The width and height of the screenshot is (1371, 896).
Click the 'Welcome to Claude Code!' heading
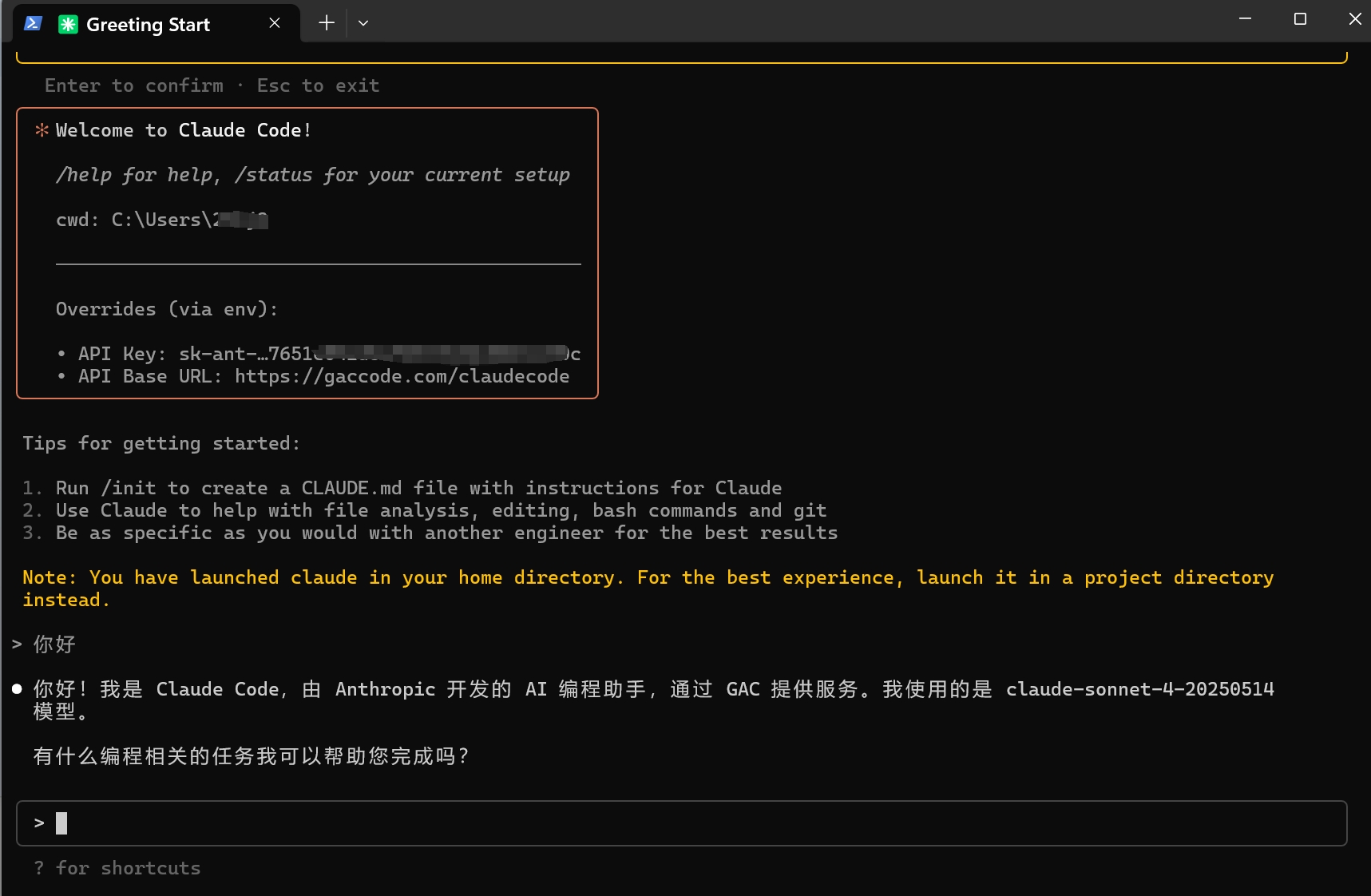pyautogui.click(x=184, y=130)
